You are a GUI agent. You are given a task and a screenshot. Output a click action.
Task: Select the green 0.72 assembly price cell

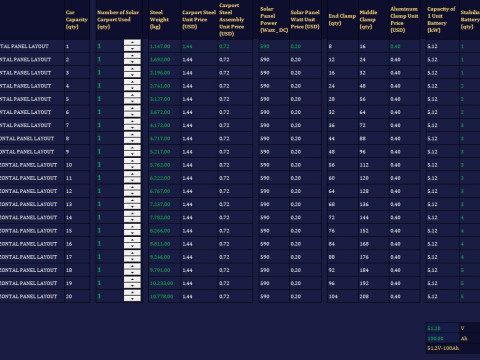coord(235,46)
